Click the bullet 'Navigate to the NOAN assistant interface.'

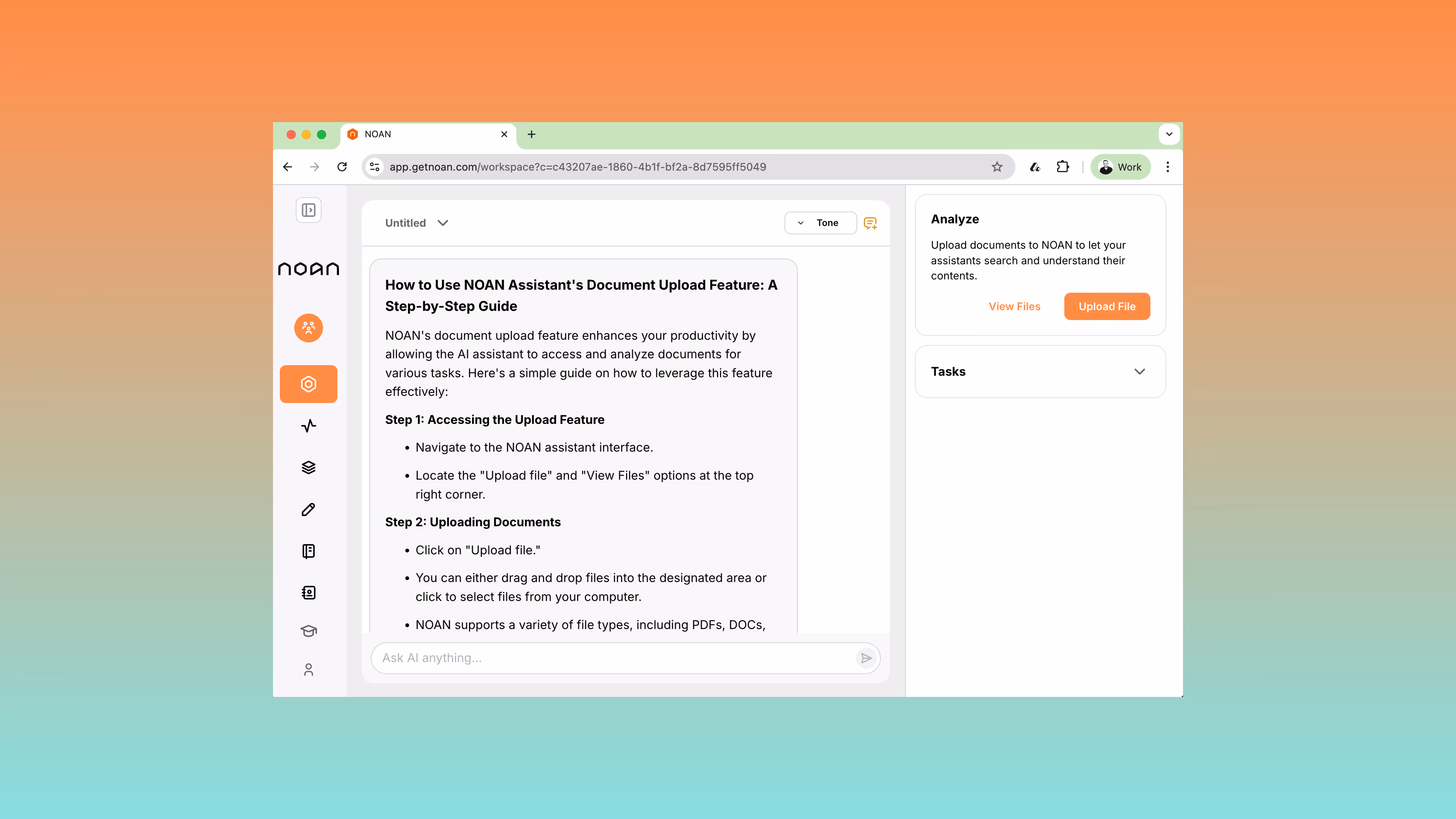pyautogui.click(x=534, y=448)
